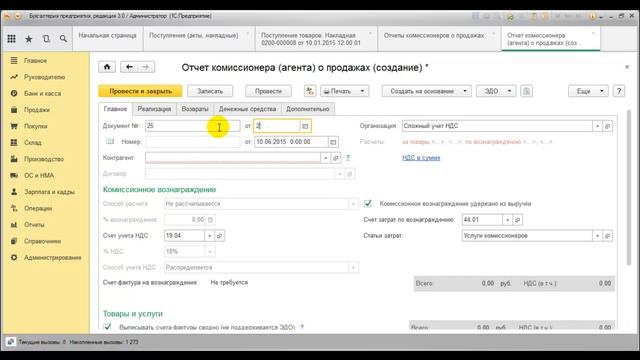Open Favorites star icon
The width and height of the screenshot is (640, 360).
[x=29, y=39]
